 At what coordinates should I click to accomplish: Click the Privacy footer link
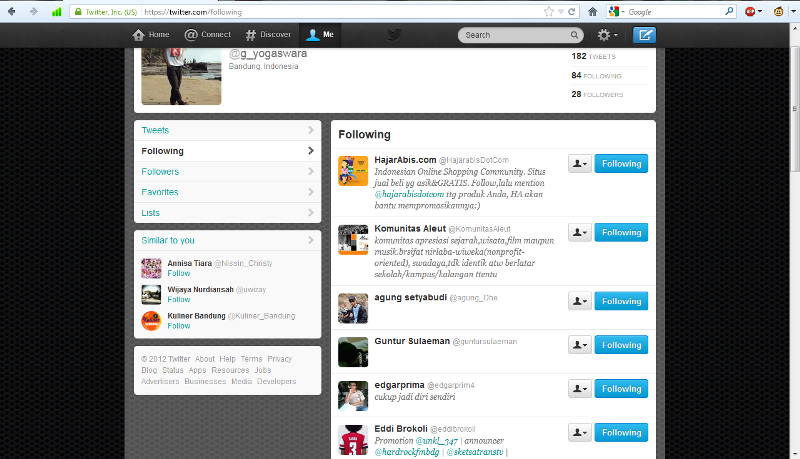pos(280,359)
